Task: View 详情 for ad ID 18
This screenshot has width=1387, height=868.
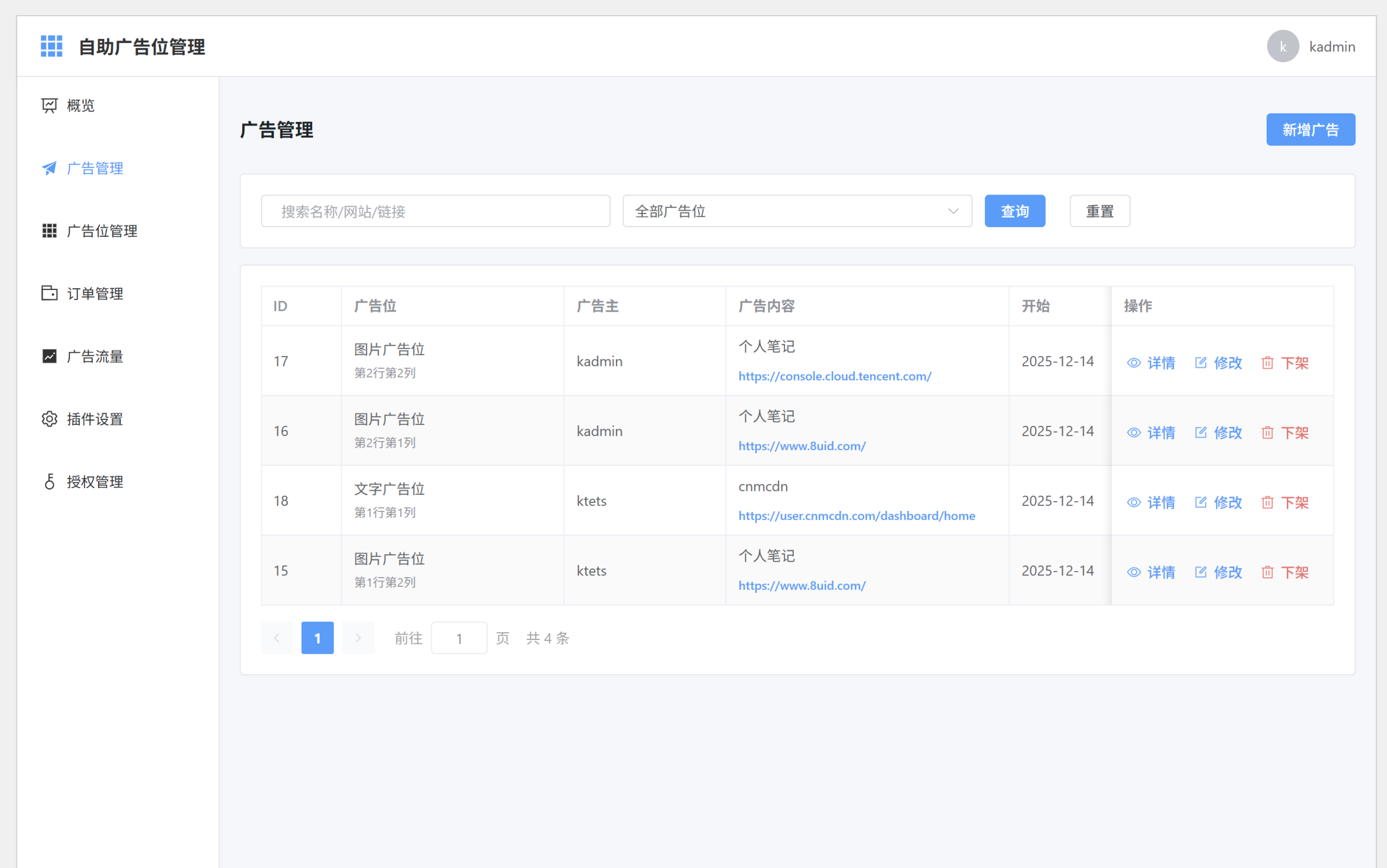Action: click(1151, 502)
